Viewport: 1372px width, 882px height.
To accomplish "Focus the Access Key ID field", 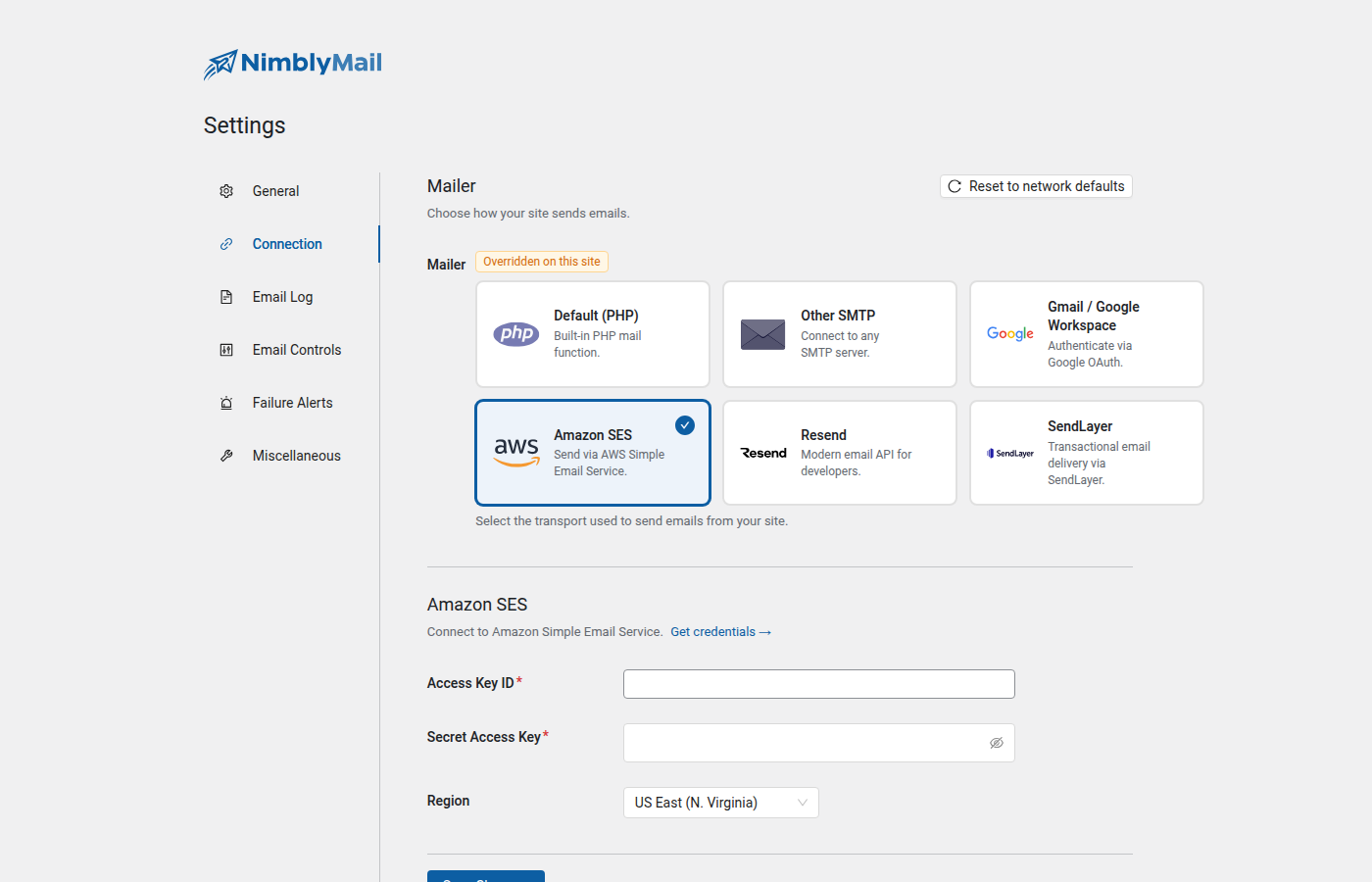I will tap(819, 684).
